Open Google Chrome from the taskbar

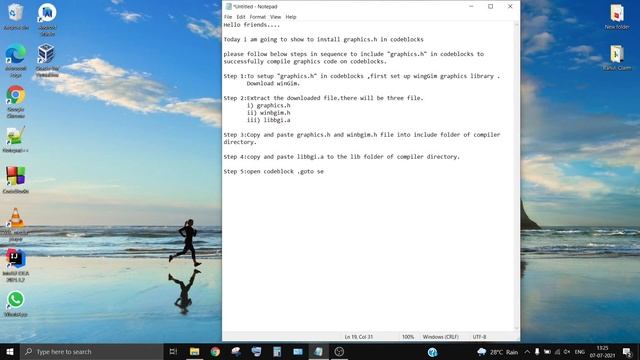pyautogui.click(x=215, y=351)
